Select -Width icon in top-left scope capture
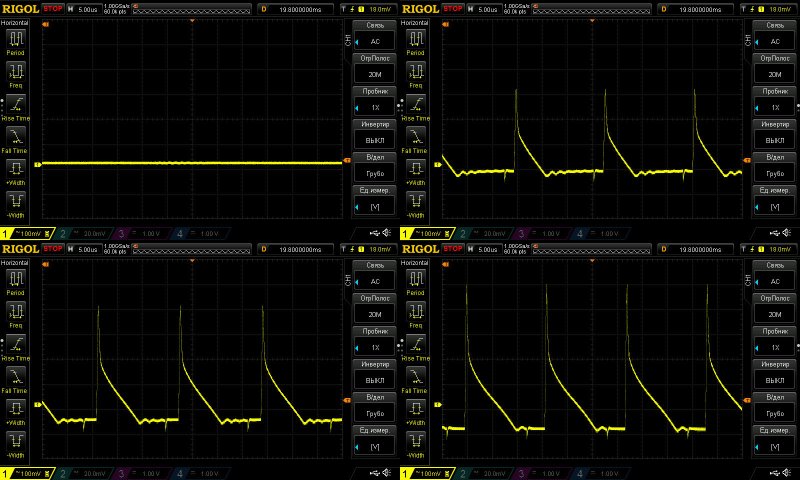This screenshot has width=800, height=480. 16,201
